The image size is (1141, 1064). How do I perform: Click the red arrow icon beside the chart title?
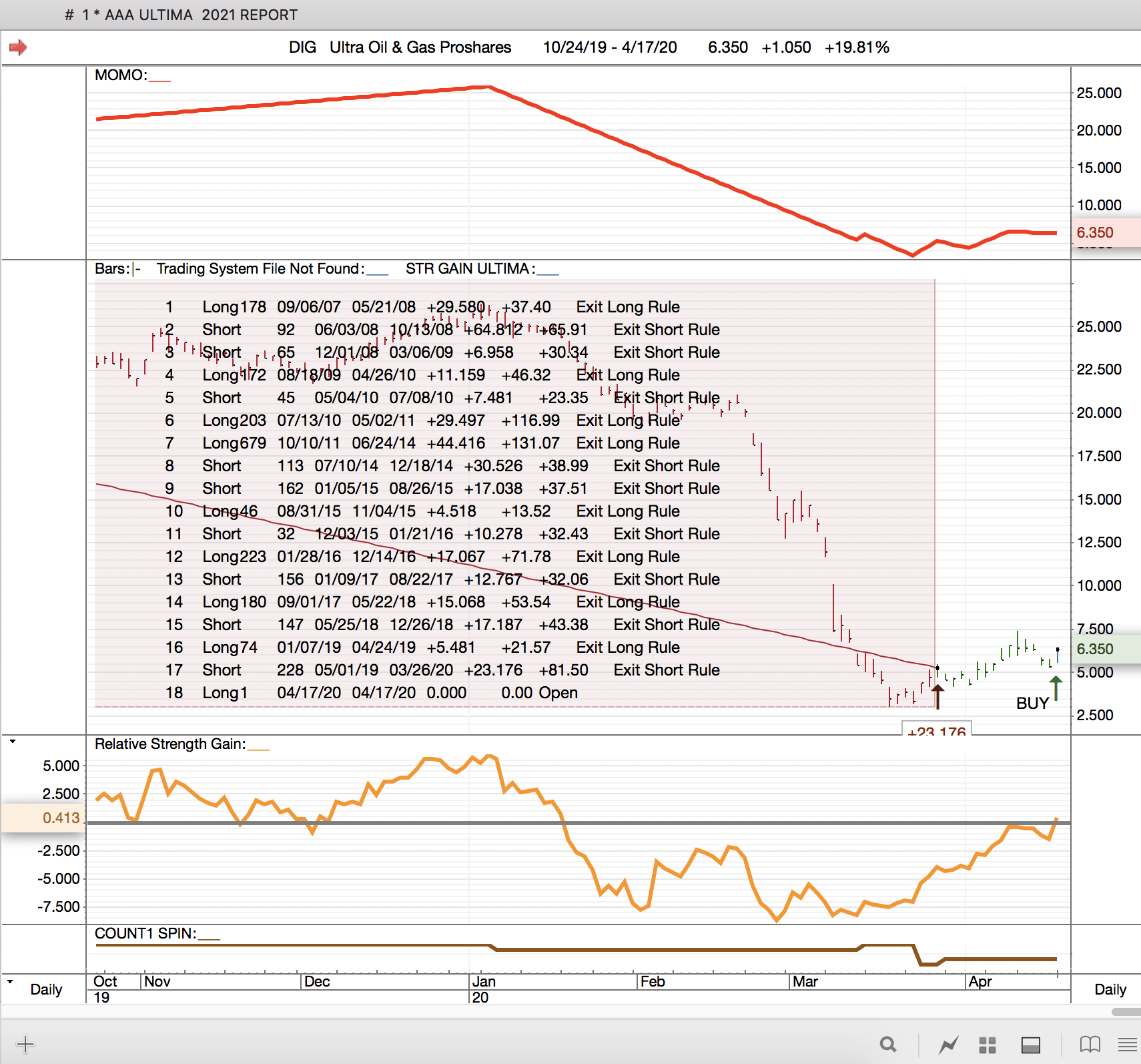tap(18, 47)
